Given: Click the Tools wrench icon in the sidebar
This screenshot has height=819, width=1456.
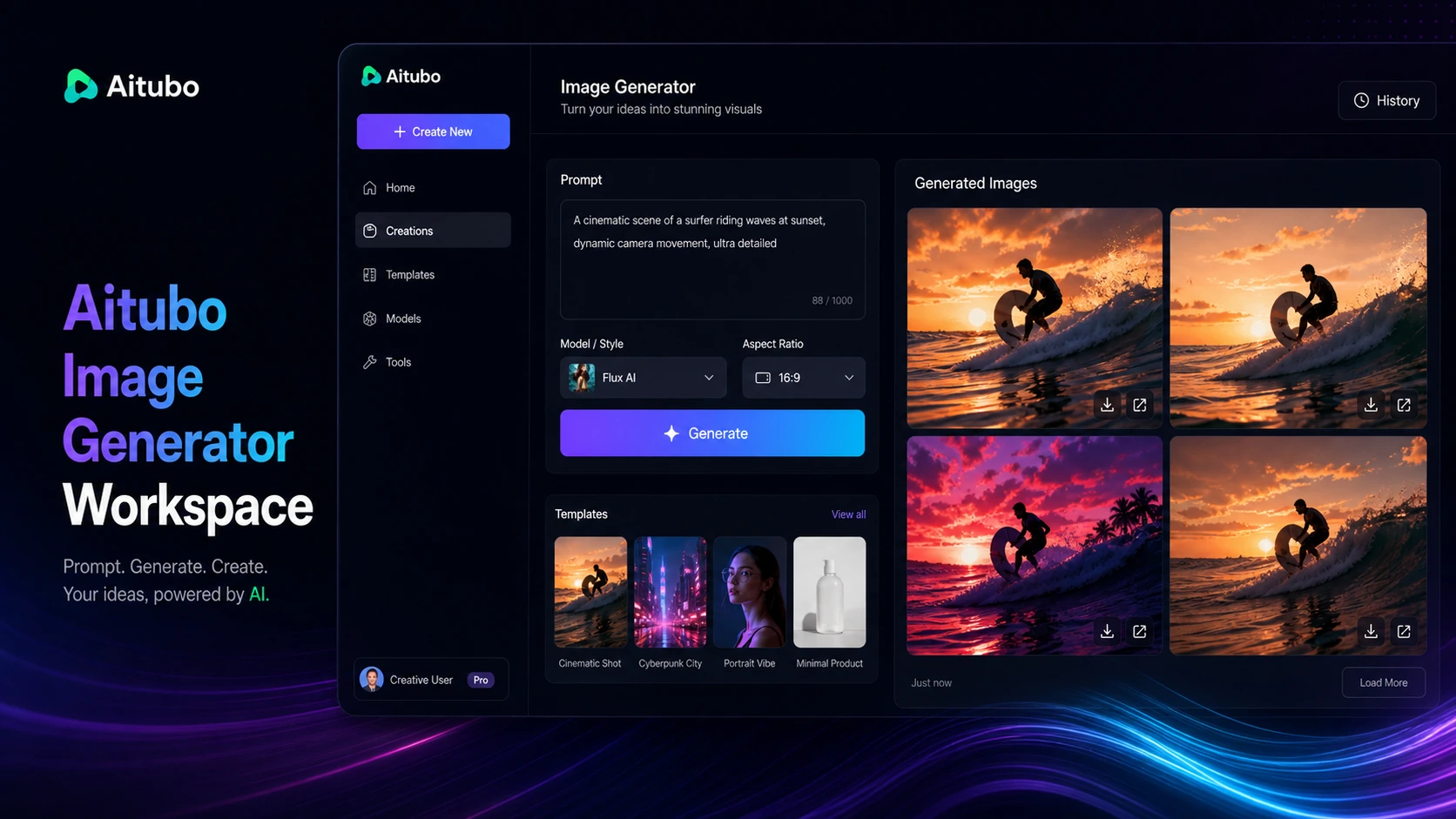Looking at the screenshot, I should [369, 362].
